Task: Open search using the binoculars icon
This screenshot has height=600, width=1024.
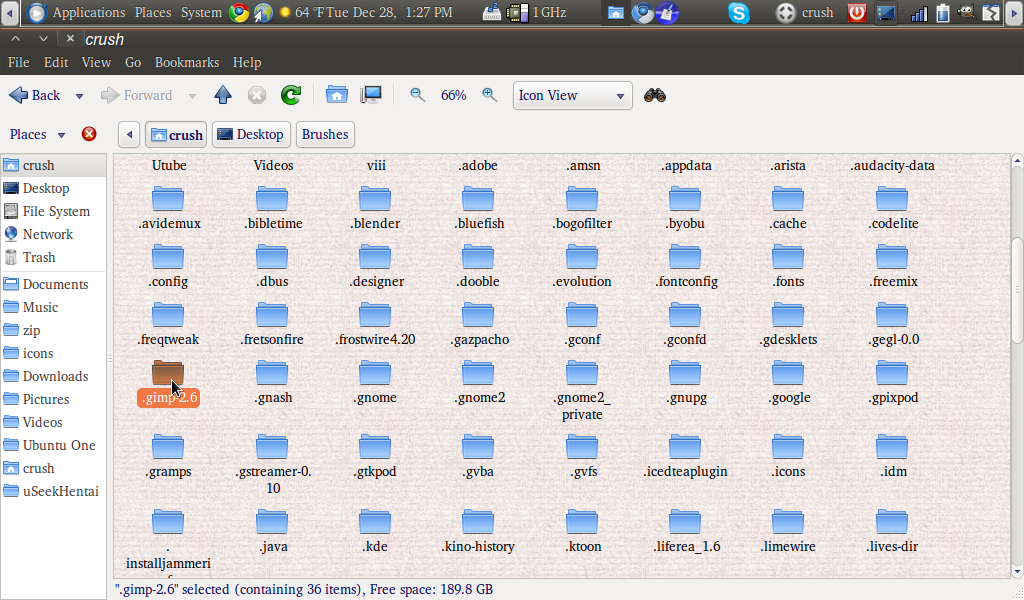Action: click(x=653, y=95)
